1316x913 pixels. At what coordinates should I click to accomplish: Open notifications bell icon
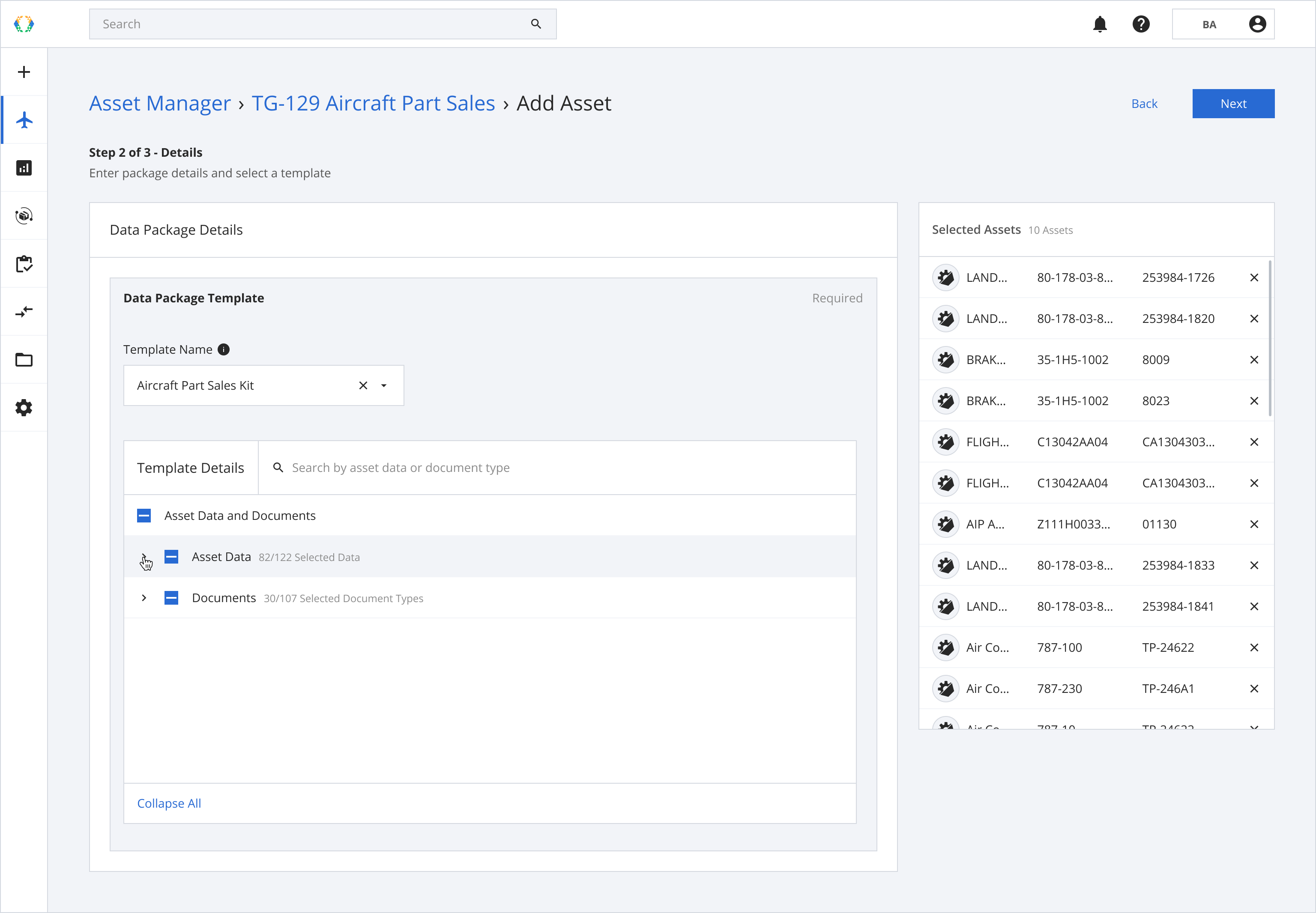click(1099, 24)
